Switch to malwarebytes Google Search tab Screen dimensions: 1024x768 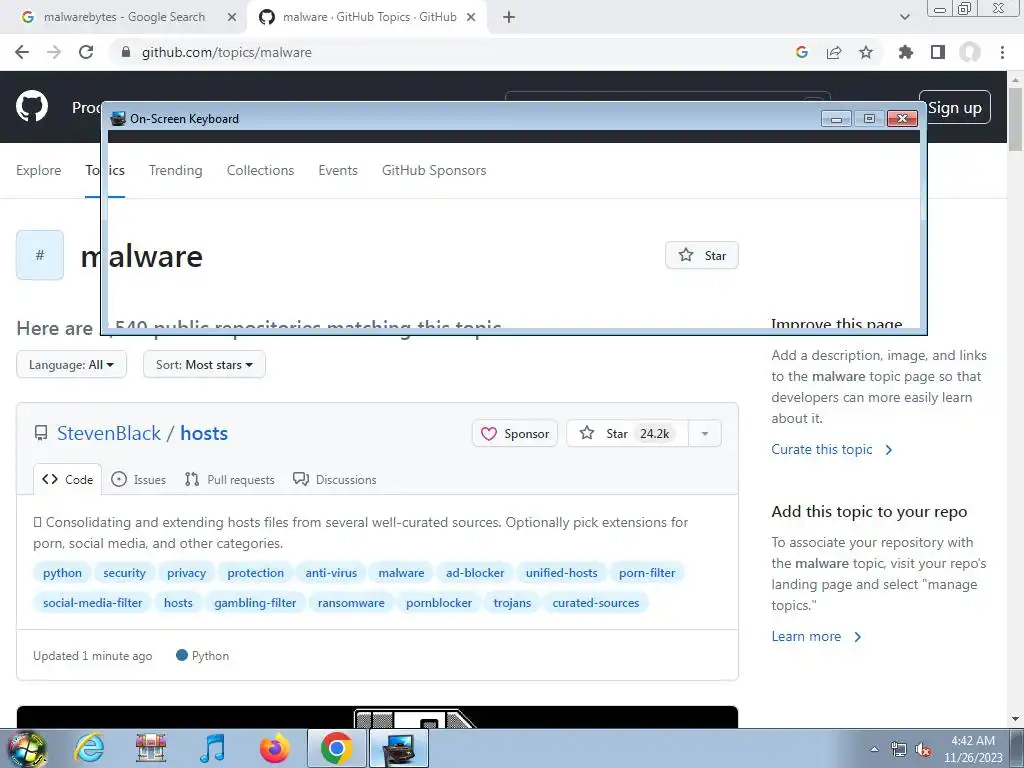(x=124, y=17)
